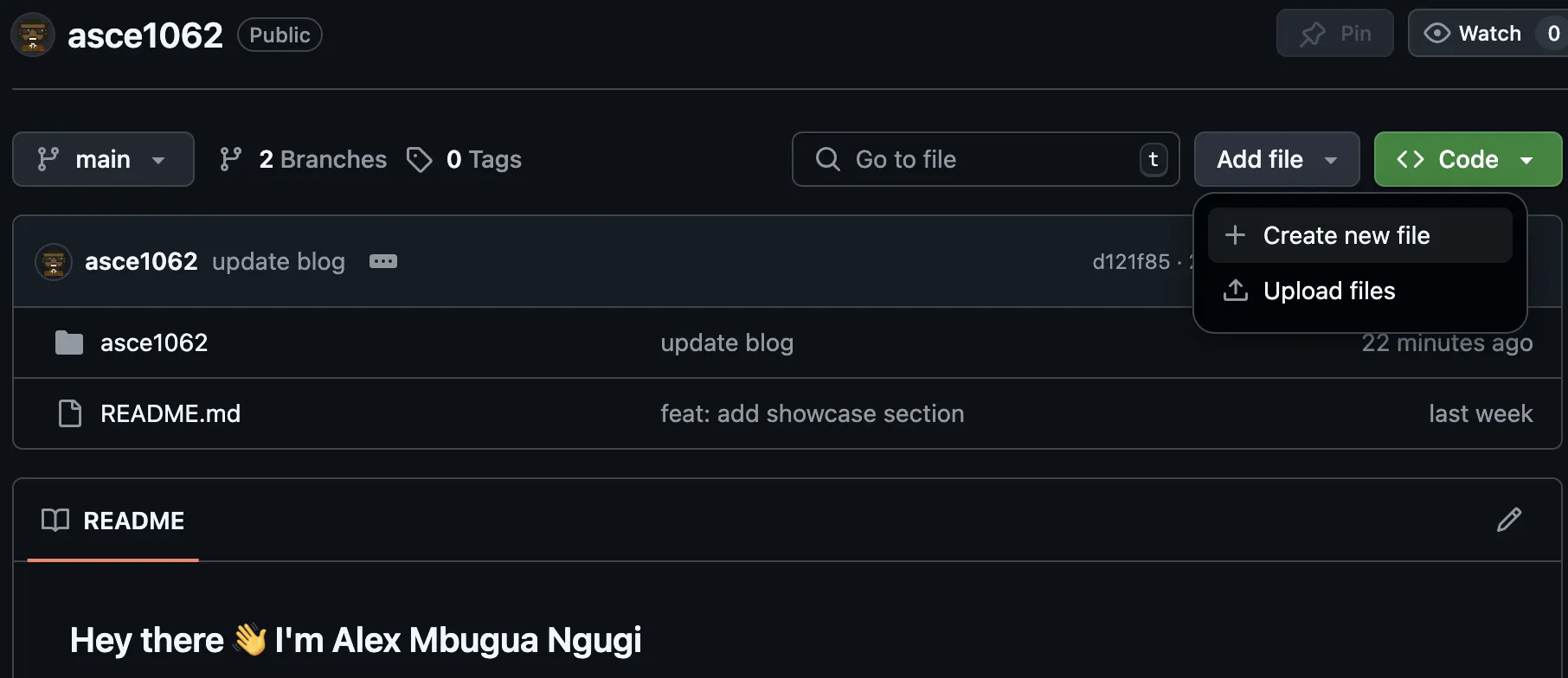
Task: Edit the README with the pencil icon
Action: tap(1509, 520)
